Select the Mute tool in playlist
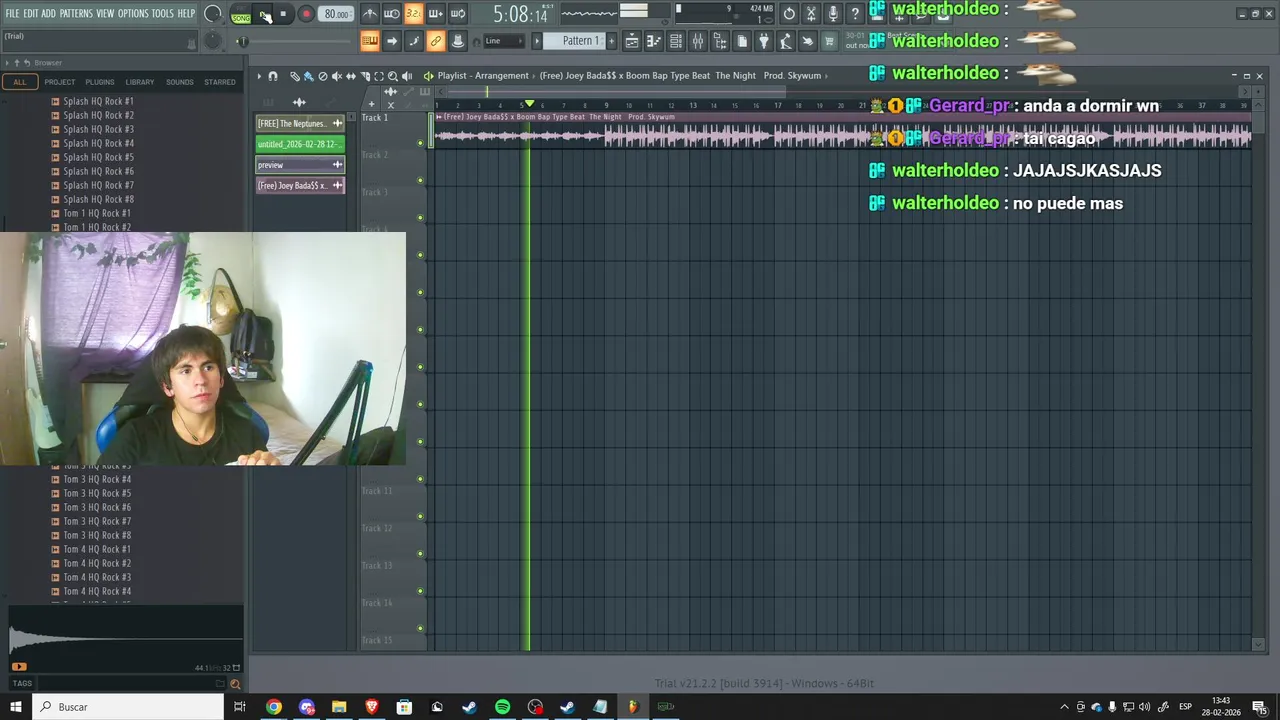Image resolution: width=1280 pixels, height=720 pixels. pyautogui.click(x=337, y=76)
